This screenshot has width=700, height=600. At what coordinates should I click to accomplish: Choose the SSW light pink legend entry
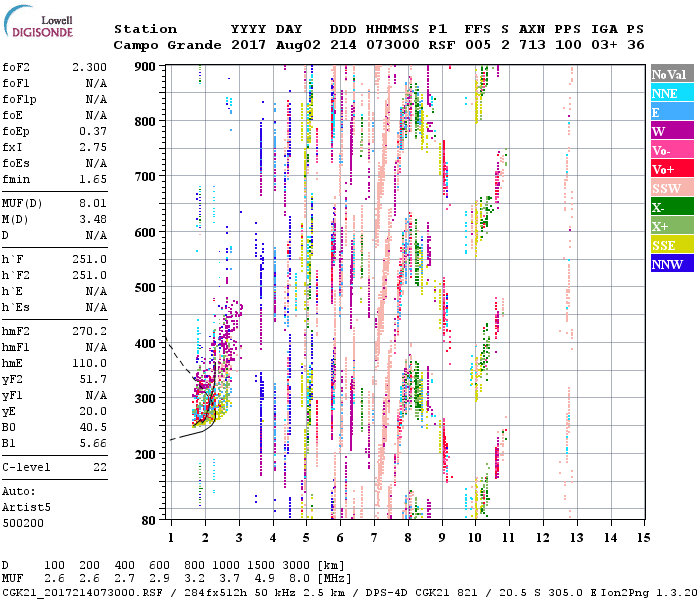pyautogui.click(x=672, y=188)
